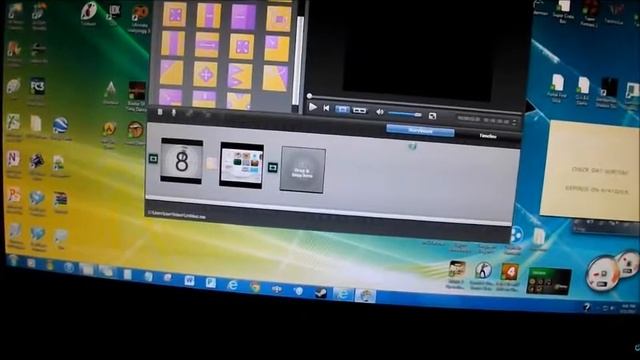Select the second storyboard clip thumbnail
Viewport: 640px width, 360px height.
pyautogui.click(x=241, y=165)
